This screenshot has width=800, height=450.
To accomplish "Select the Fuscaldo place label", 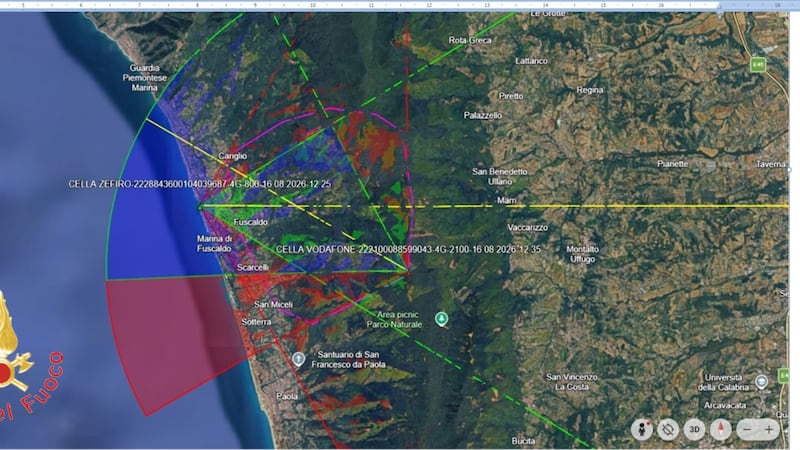I will point(251,222).
